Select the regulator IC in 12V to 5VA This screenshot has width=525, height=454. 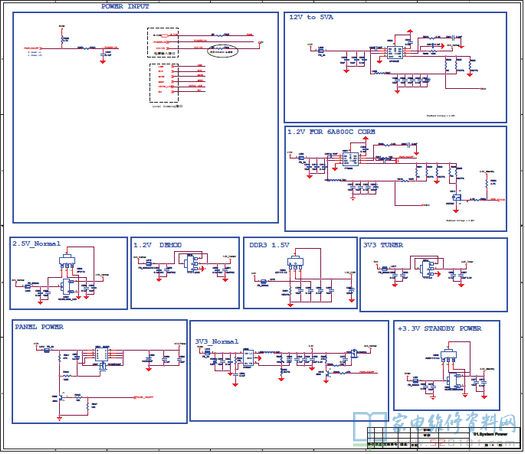pos(395,52)
